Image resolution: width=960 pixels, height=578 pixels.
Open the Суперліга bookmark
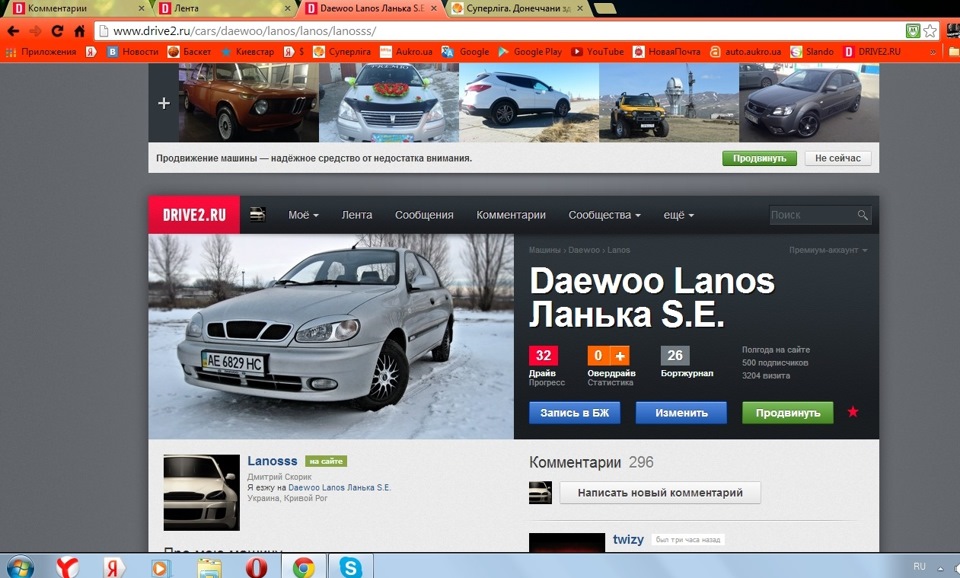[342, 52]
